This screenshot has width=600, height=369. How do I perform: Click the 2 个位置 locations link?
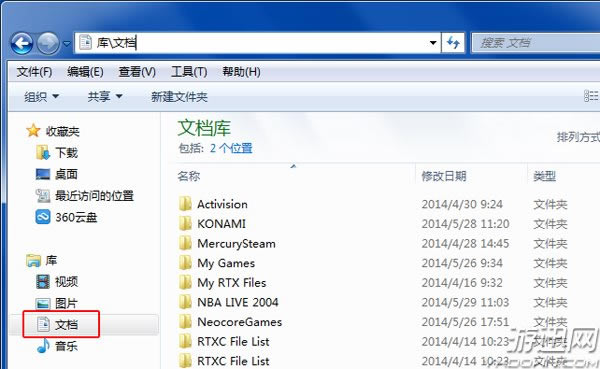(x=231, y=148)
